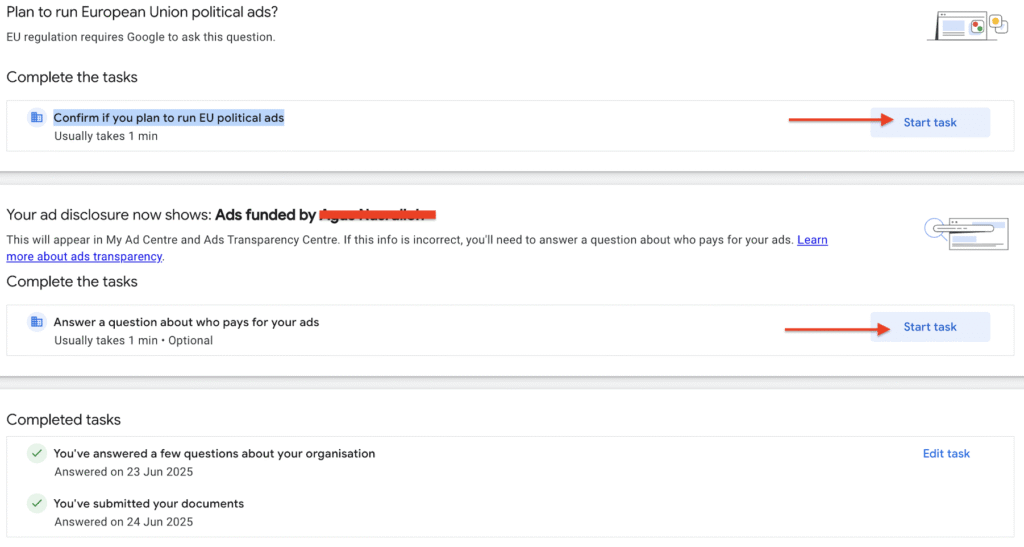
Task: Select 'Confirm if you plan to run EU political ads' text
Action: coord(169,118)
